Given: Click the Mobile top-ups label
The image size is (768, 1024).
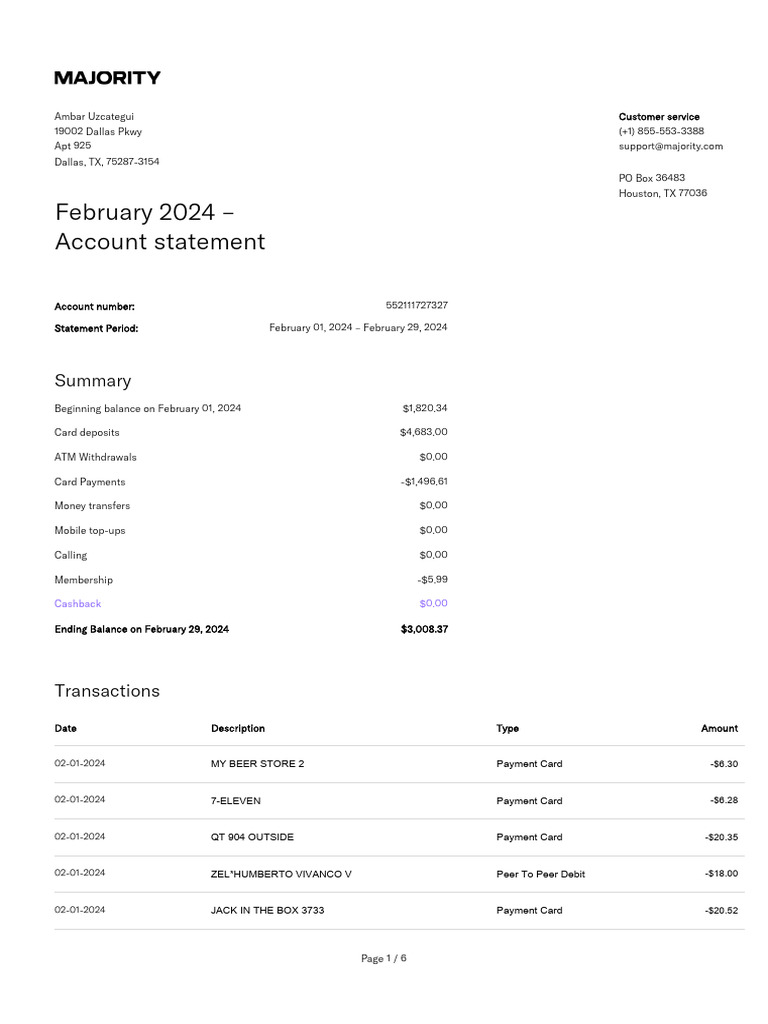Looking at the screenshot, I should pyautogui.click(x=89, y=530).
